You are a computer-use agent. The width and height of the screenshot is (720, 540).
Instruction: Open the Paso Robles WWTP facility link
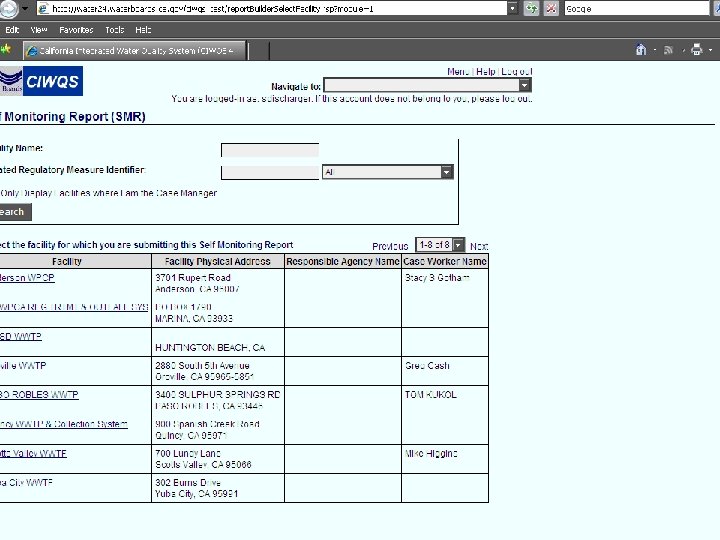(x=39, y=395)
